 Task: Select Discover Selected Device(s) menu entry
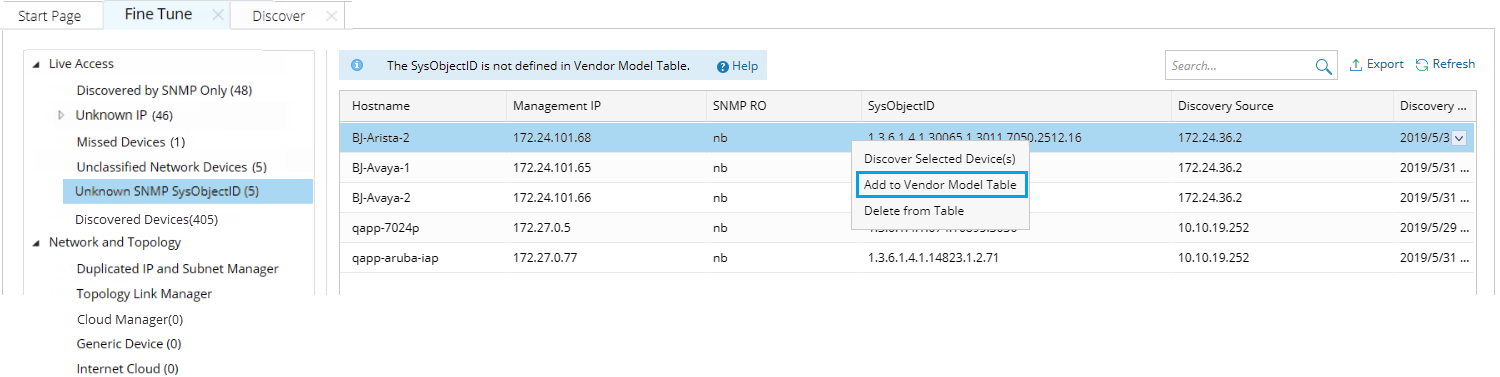pos(940,159)
